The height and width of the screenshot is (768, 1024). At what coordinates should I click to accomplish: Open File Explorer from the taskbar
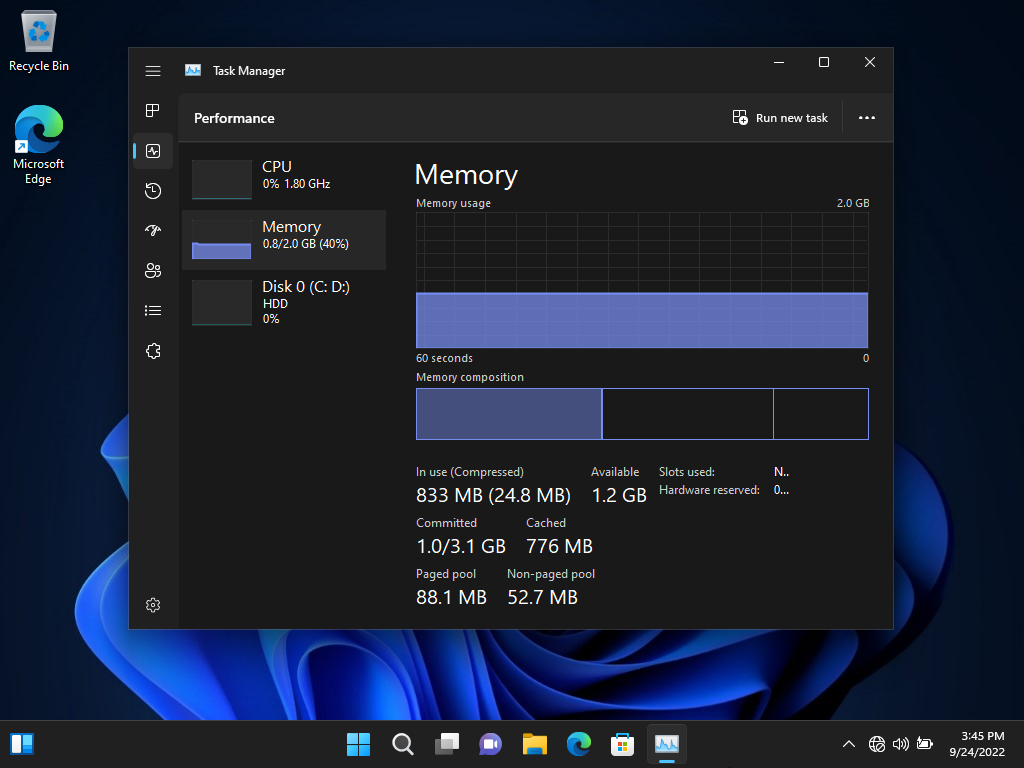(x=535, y=744)
